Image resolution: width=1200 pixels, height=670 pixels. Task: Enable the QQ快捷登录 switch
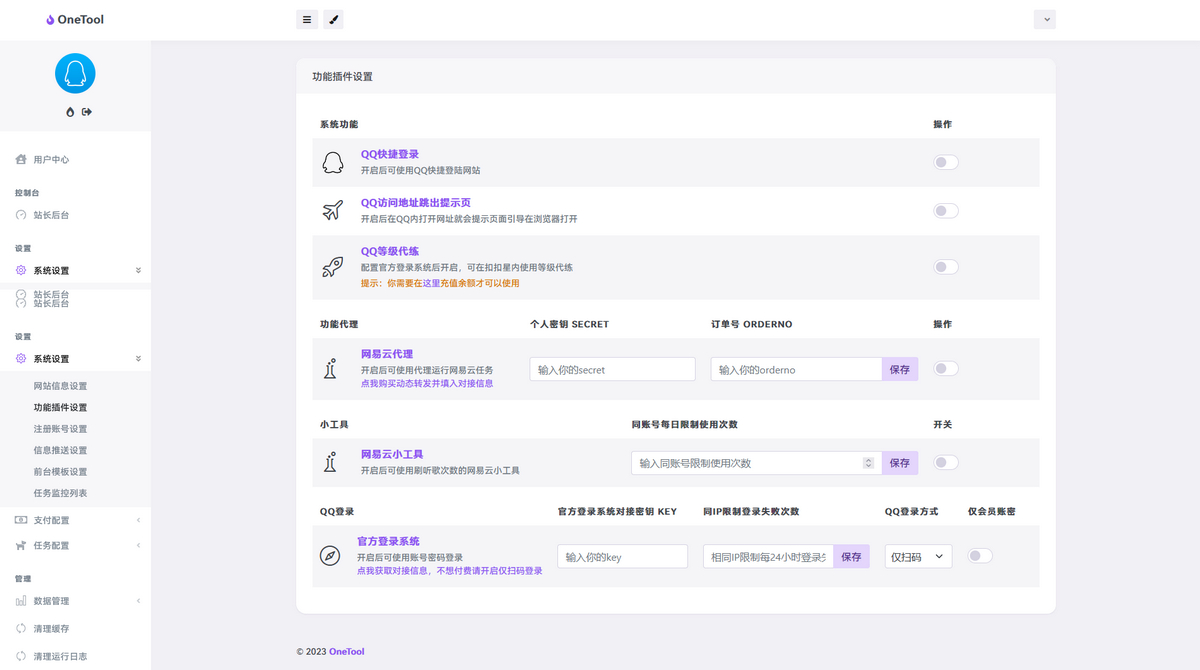[946, 162]
